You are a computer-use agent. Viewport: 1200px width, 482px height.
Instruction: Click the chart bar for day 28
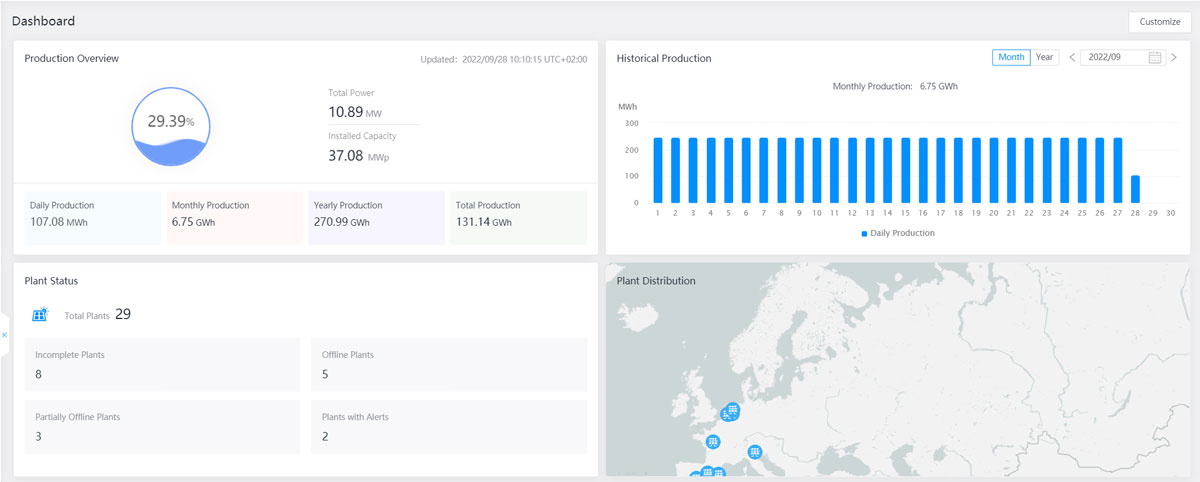point(1135,189)
